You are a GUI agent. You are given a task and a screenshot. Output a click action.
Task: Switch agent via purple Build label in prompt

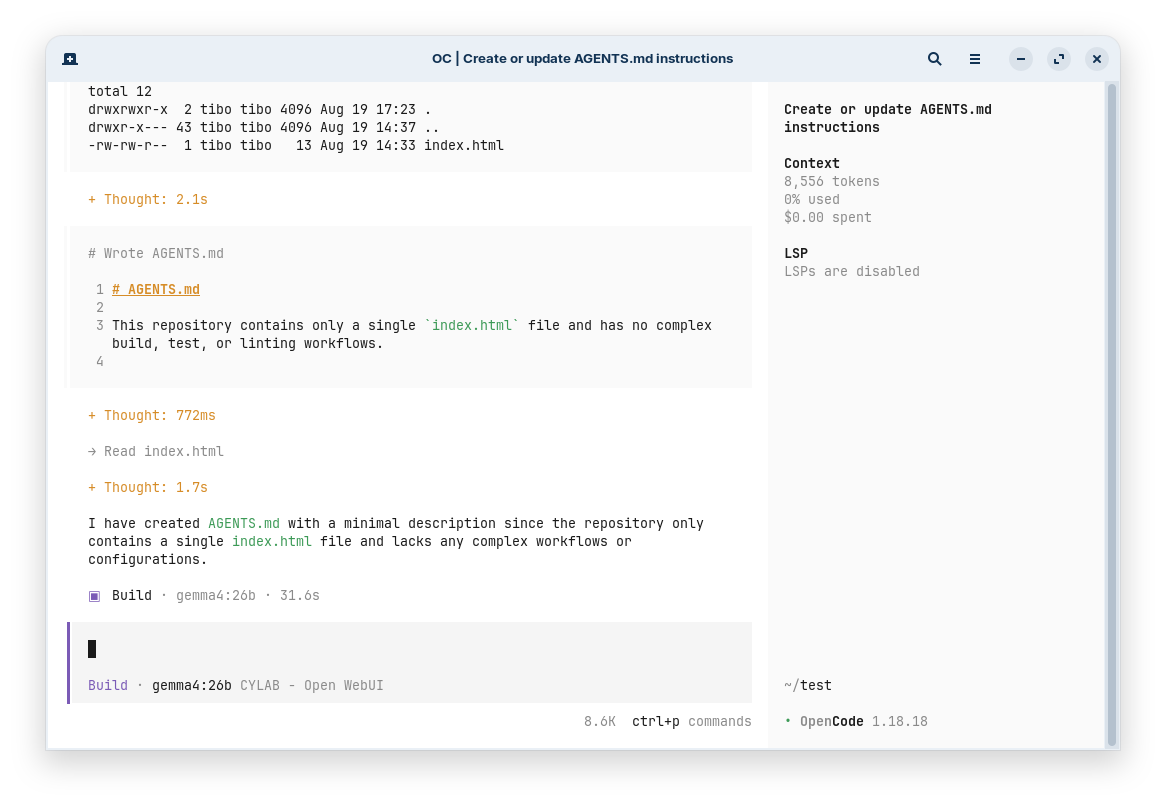tap(108, 686)
